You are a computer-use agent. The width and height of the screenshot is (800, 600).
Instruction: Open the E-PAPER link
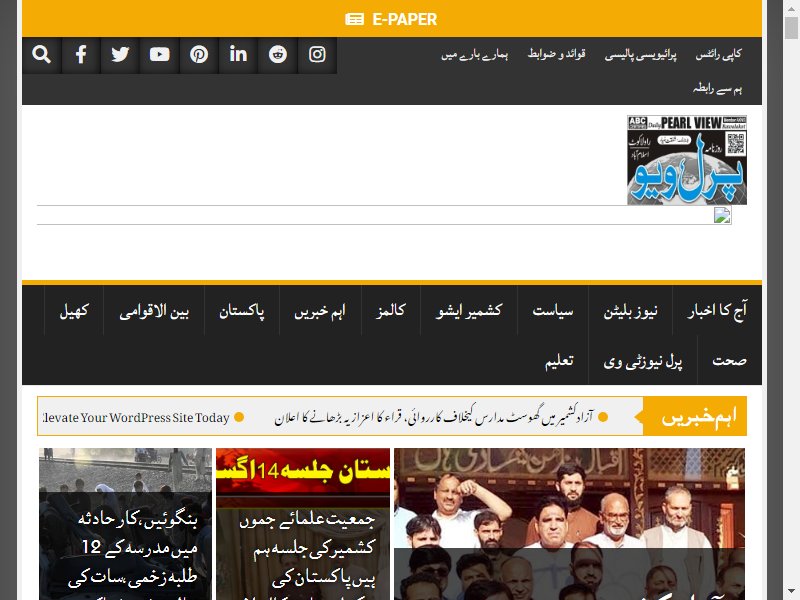(391, 19)
